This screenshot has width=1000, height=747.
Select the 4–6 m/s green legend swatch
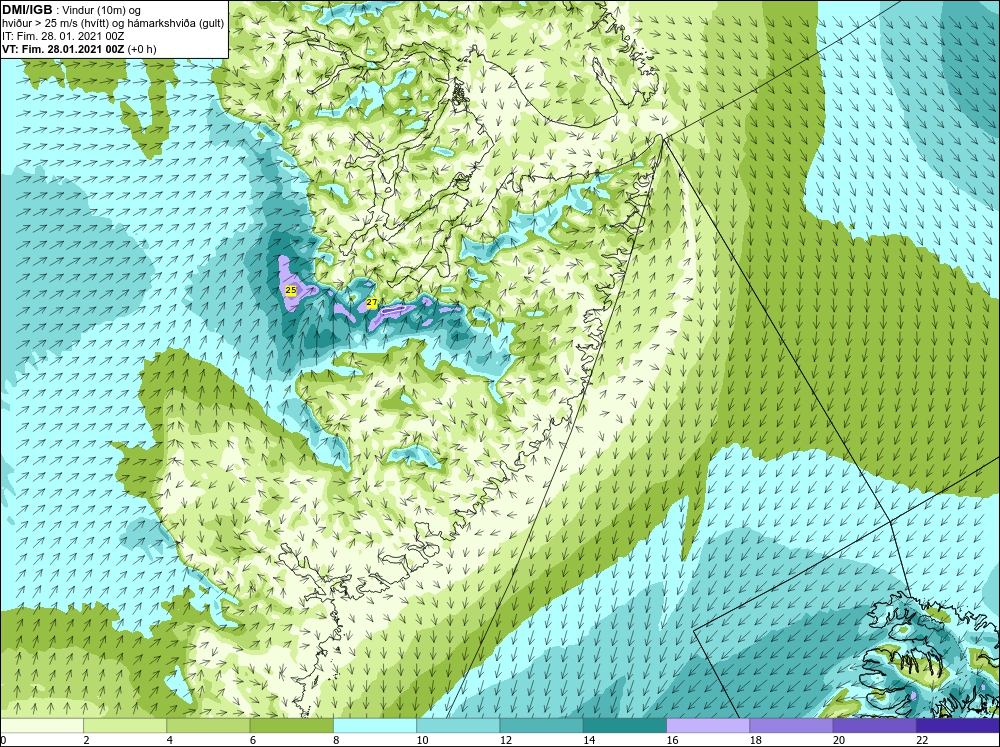pyautogui.click(x=208, y=726)
